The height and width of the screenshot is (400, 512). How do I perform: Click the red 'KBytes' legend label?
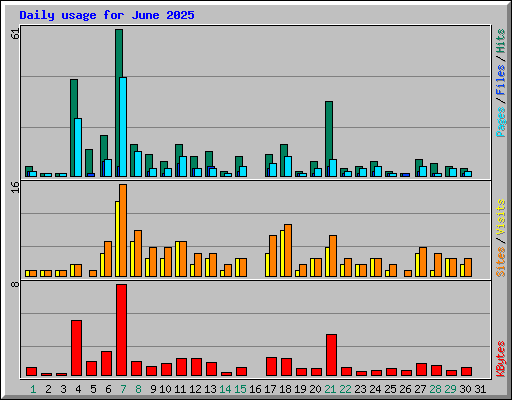click(x=500, y=359)
